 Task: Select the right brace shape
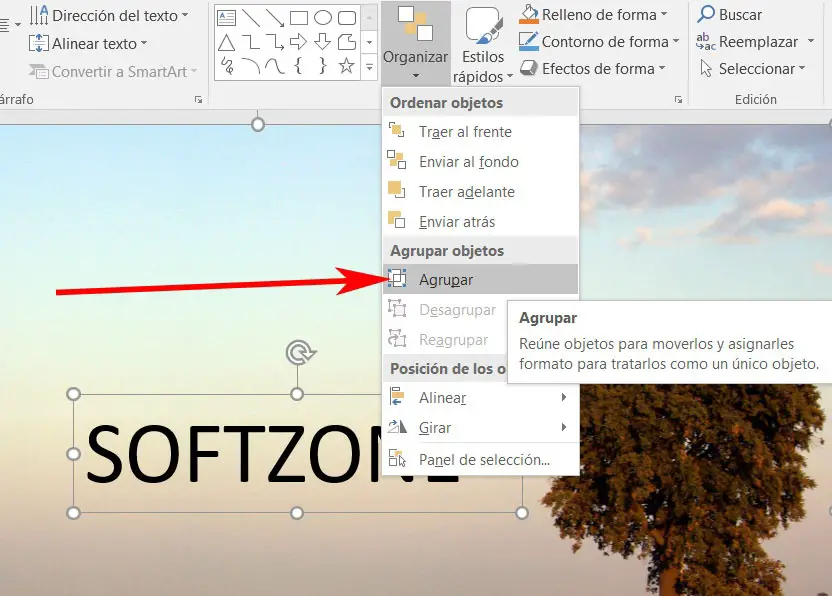tap(323, 66)
